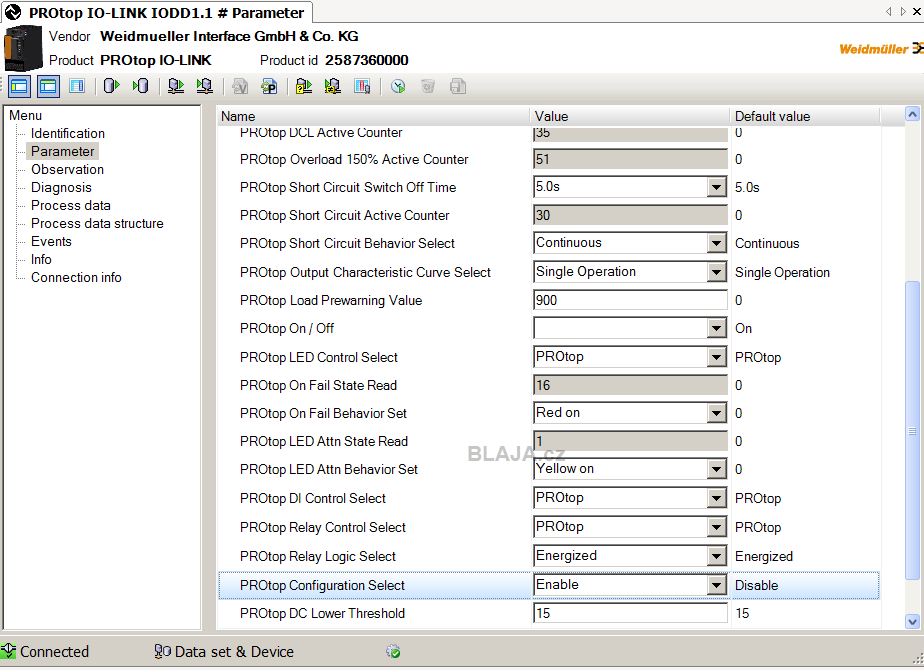Open Identification in the menu tree
This screenshot has width=924, height=670.
(x=68, y=133)
